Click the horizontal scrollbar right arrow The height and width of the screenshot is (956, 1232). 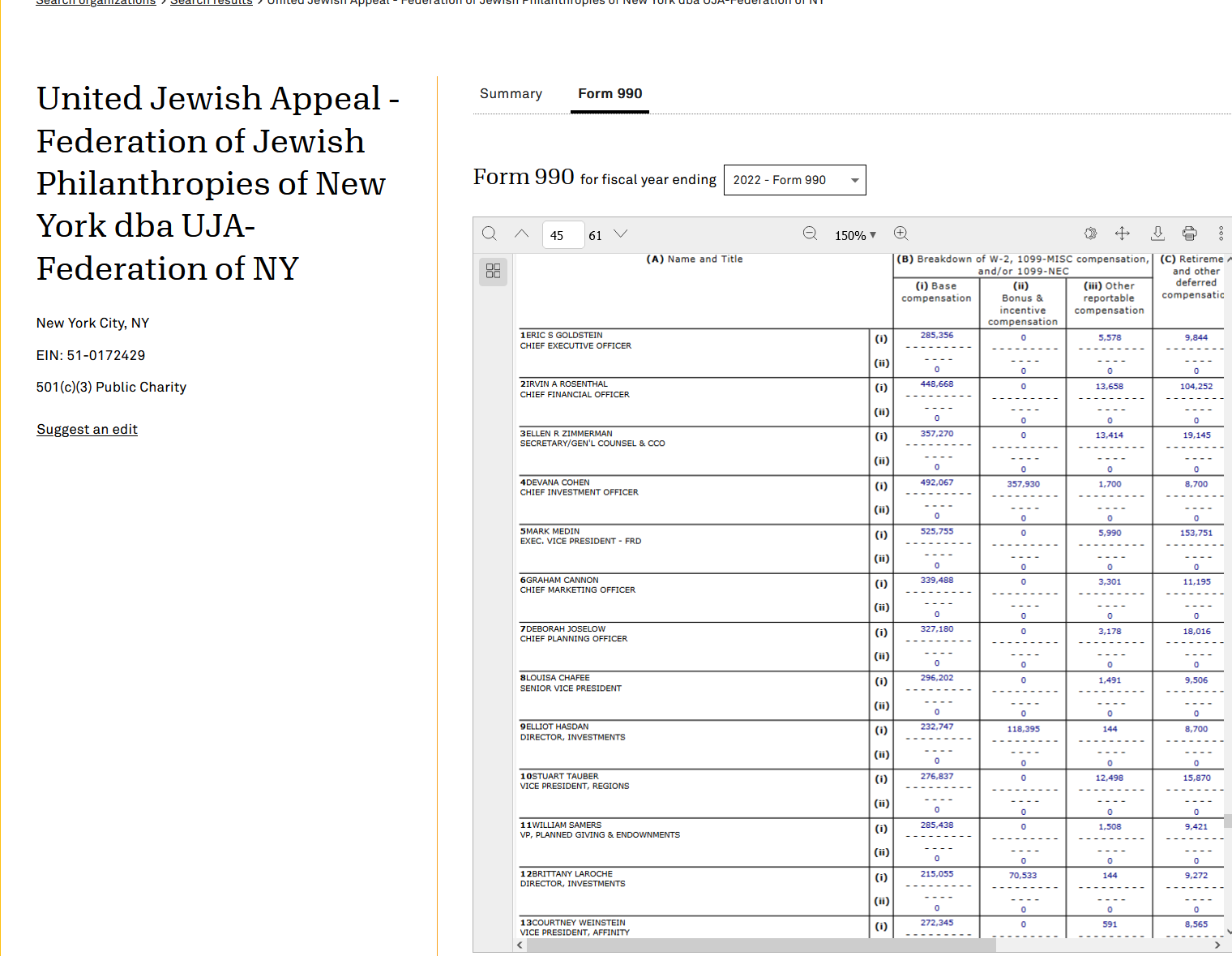(1217, 945)
